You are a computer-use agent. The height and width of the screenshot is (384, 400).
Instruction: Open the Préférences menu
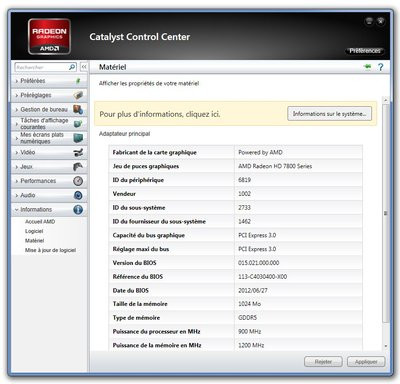coord(365,51)
